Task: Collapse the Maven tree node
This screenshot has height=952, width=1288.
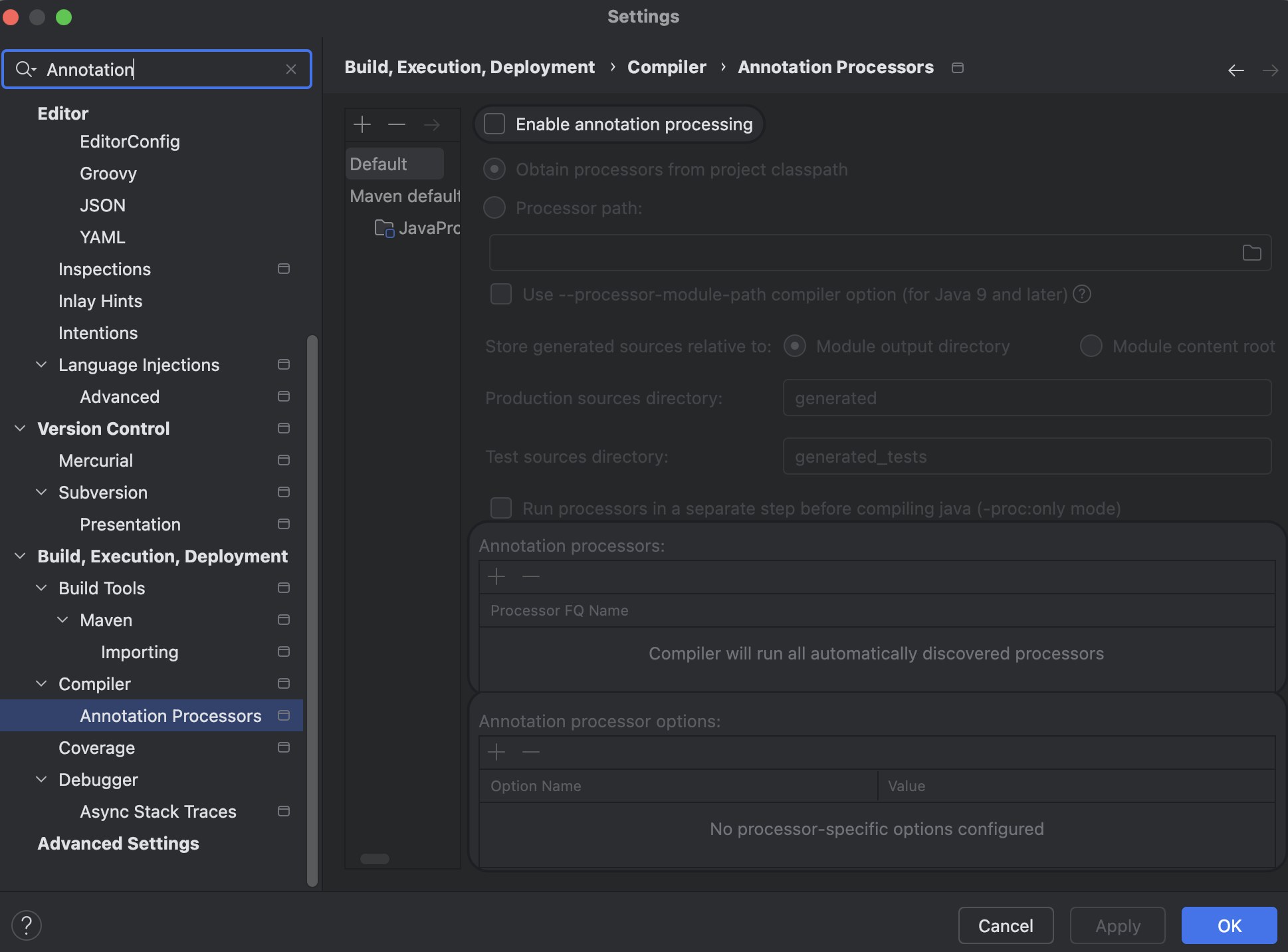Action: tap(62, 620)
